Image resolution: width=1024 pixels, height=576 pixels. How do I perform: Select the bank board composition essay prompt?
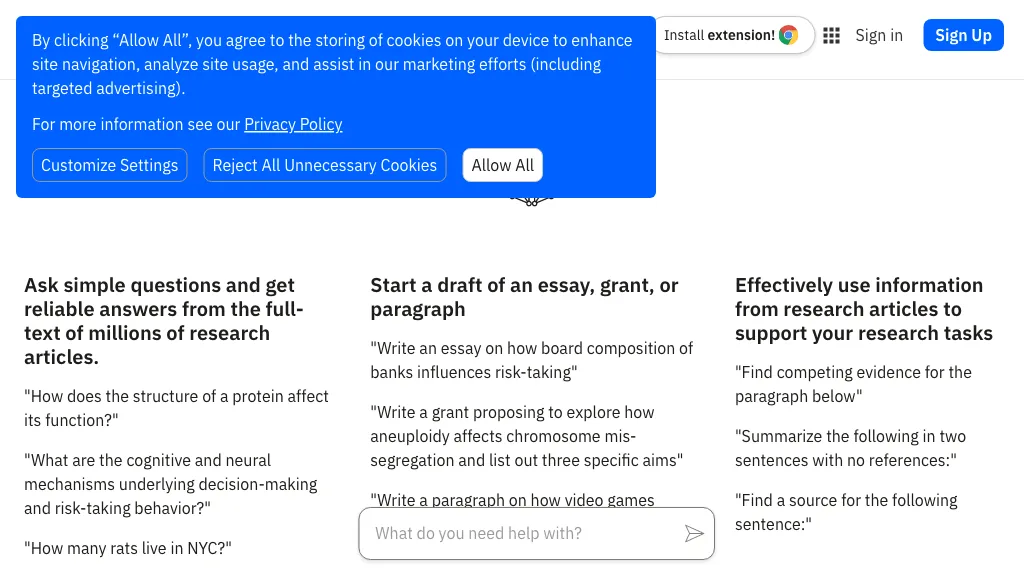coord(531,360)
